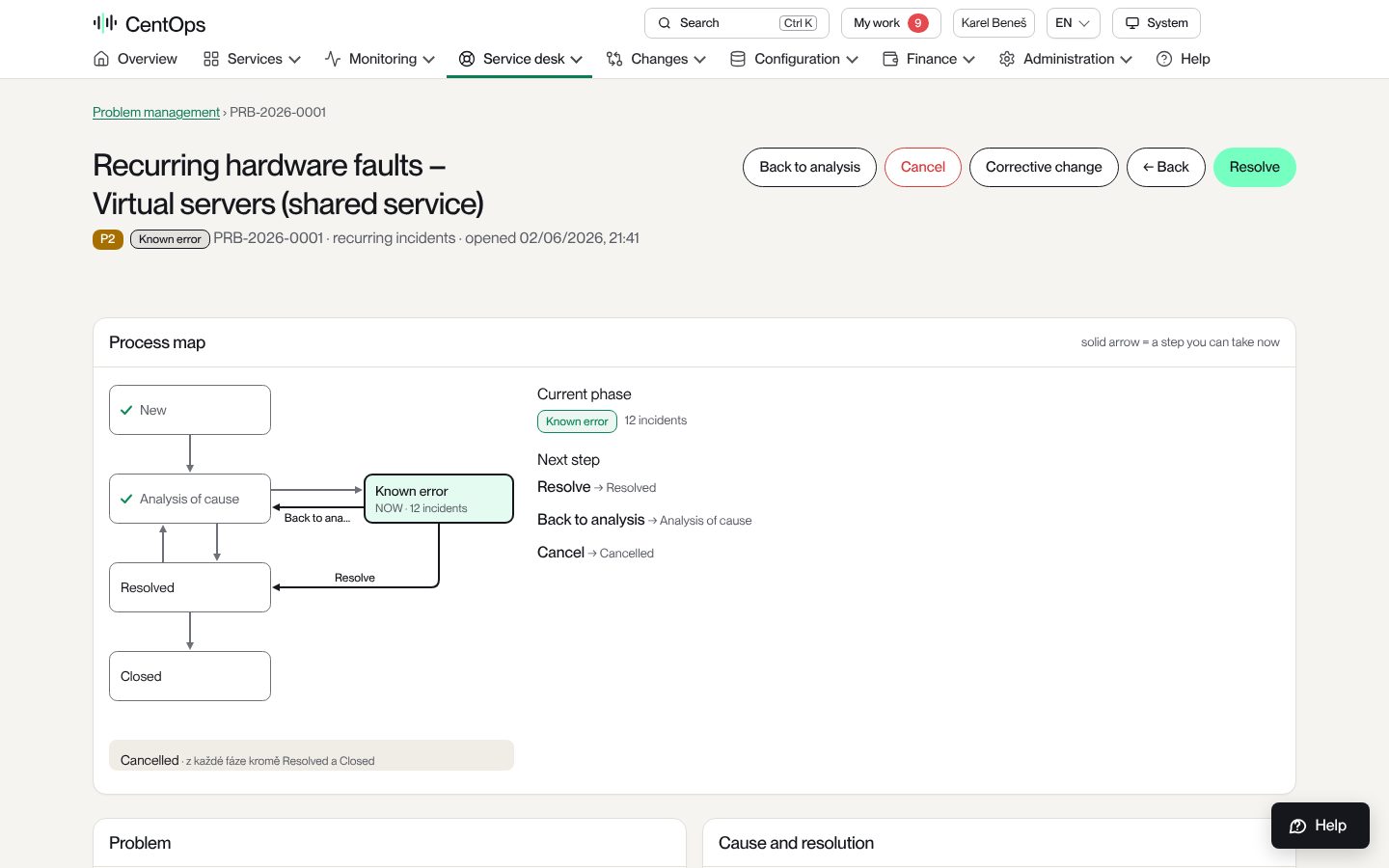
Task: Open Karel Beneš user menu
Action: [x=994, y=23]
